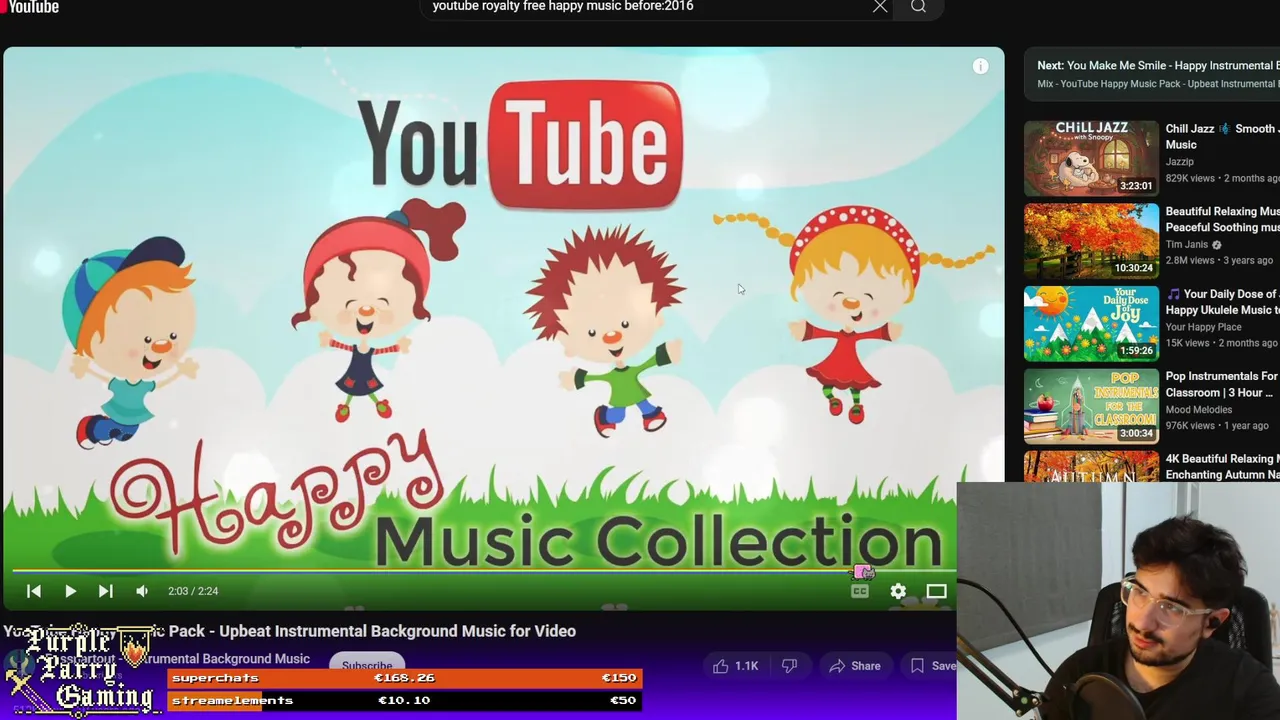Open player settings gear
Screen dimensions: 1280x720
[x=898, y=591]
